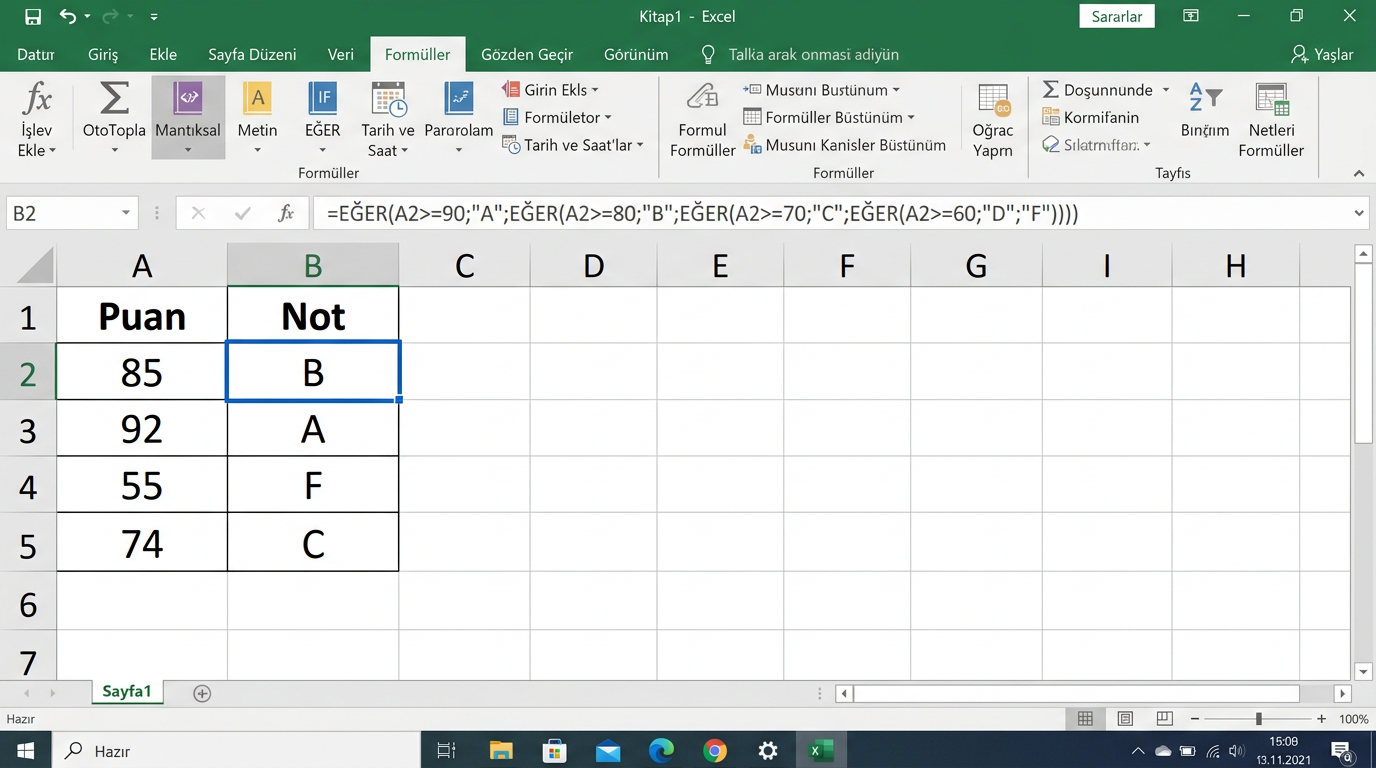Switch to Normal view in status bar
This screenshot has width=1376, height=768.
(1085, 719)
